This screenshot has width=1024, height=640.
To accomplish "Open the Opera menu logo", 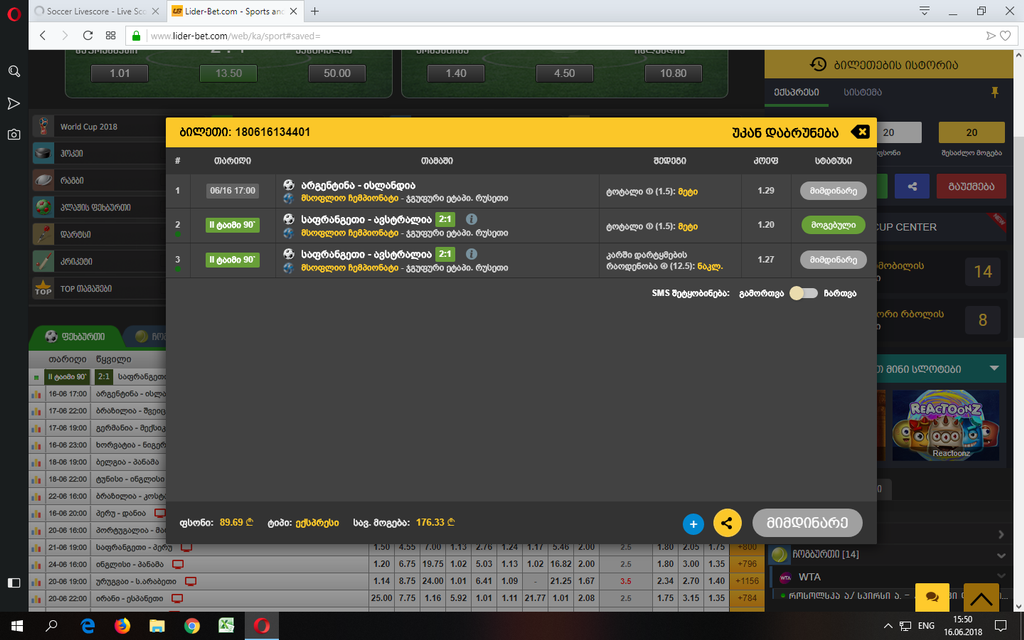I will click(14, 13).
